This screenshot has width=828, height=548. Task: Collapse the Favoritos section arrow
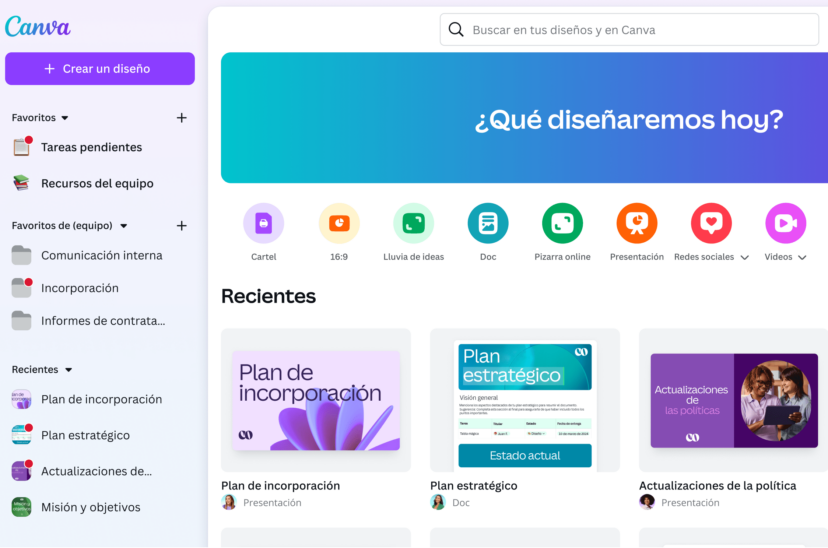click(x=65, y=118)
